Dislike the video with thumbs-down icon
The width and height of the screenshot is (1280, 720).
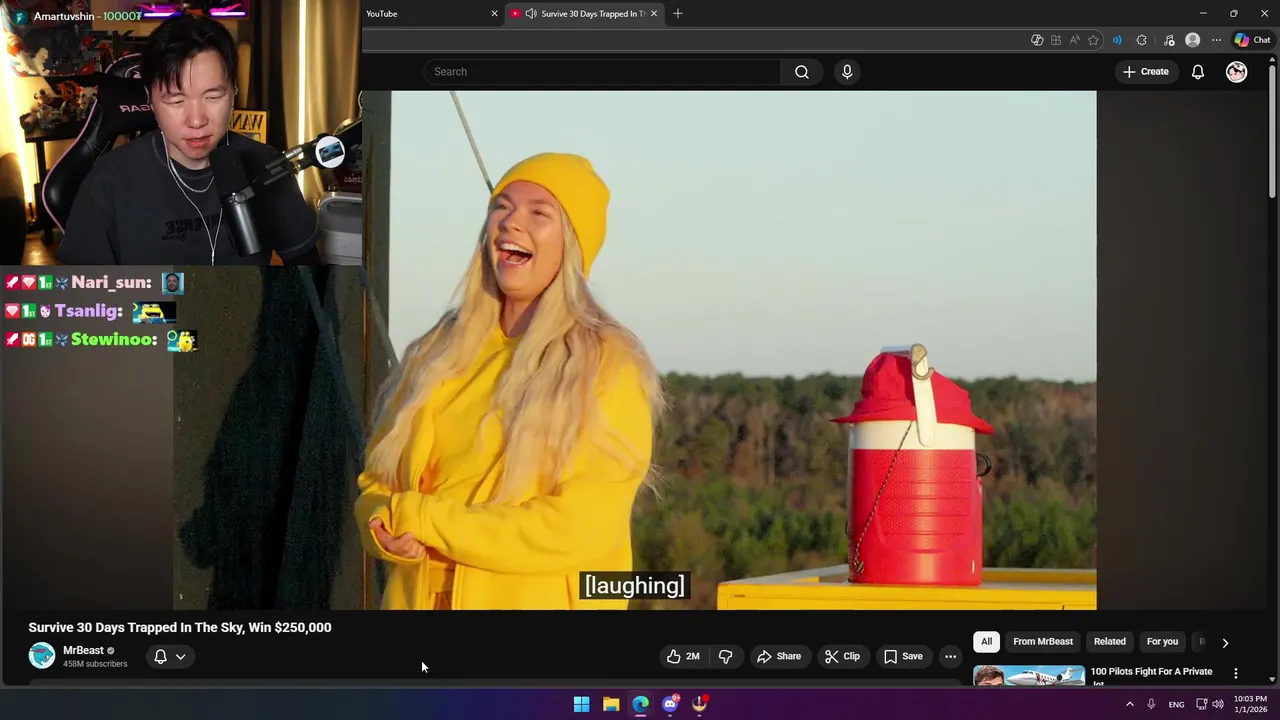[x=726, y=656]
